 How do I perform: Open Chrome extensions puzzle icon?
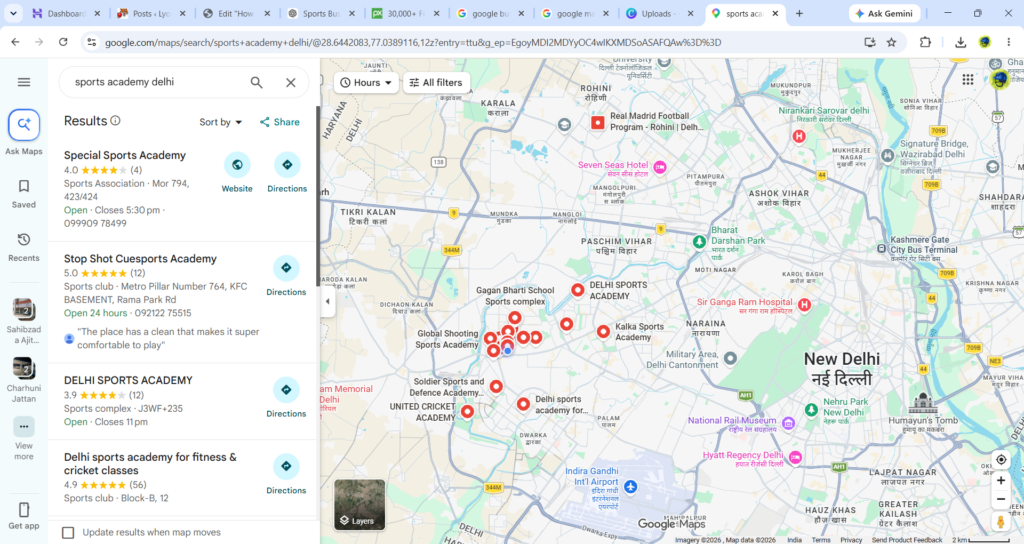pyautogui.click(x=925, y=42)
